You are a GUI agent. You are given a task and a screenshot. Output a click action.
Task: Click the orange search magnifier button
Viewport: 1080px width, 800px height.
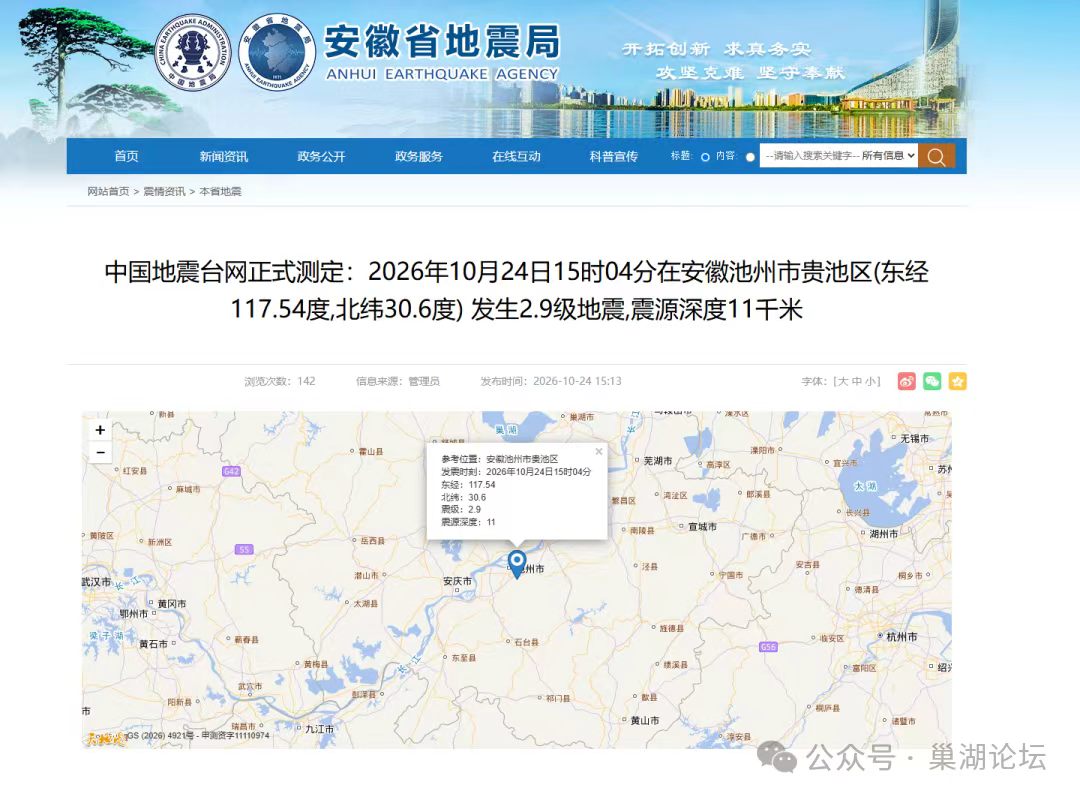pyautogui.click(x=936, y=156)
